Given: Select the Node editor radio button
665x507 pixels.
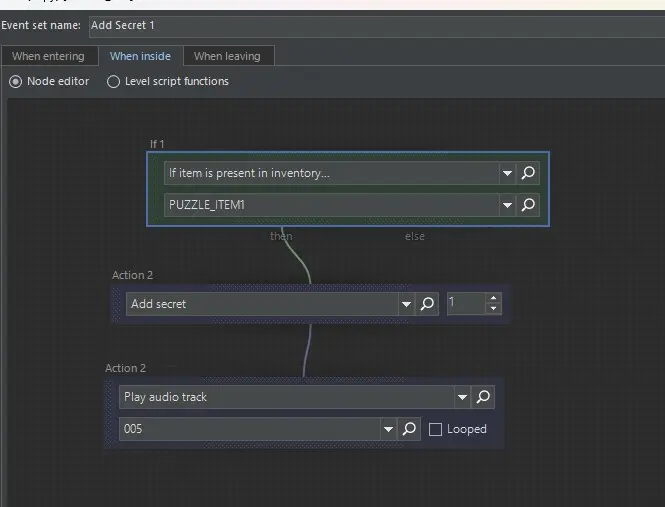Looking at the screenshot, I should [15, 81].
